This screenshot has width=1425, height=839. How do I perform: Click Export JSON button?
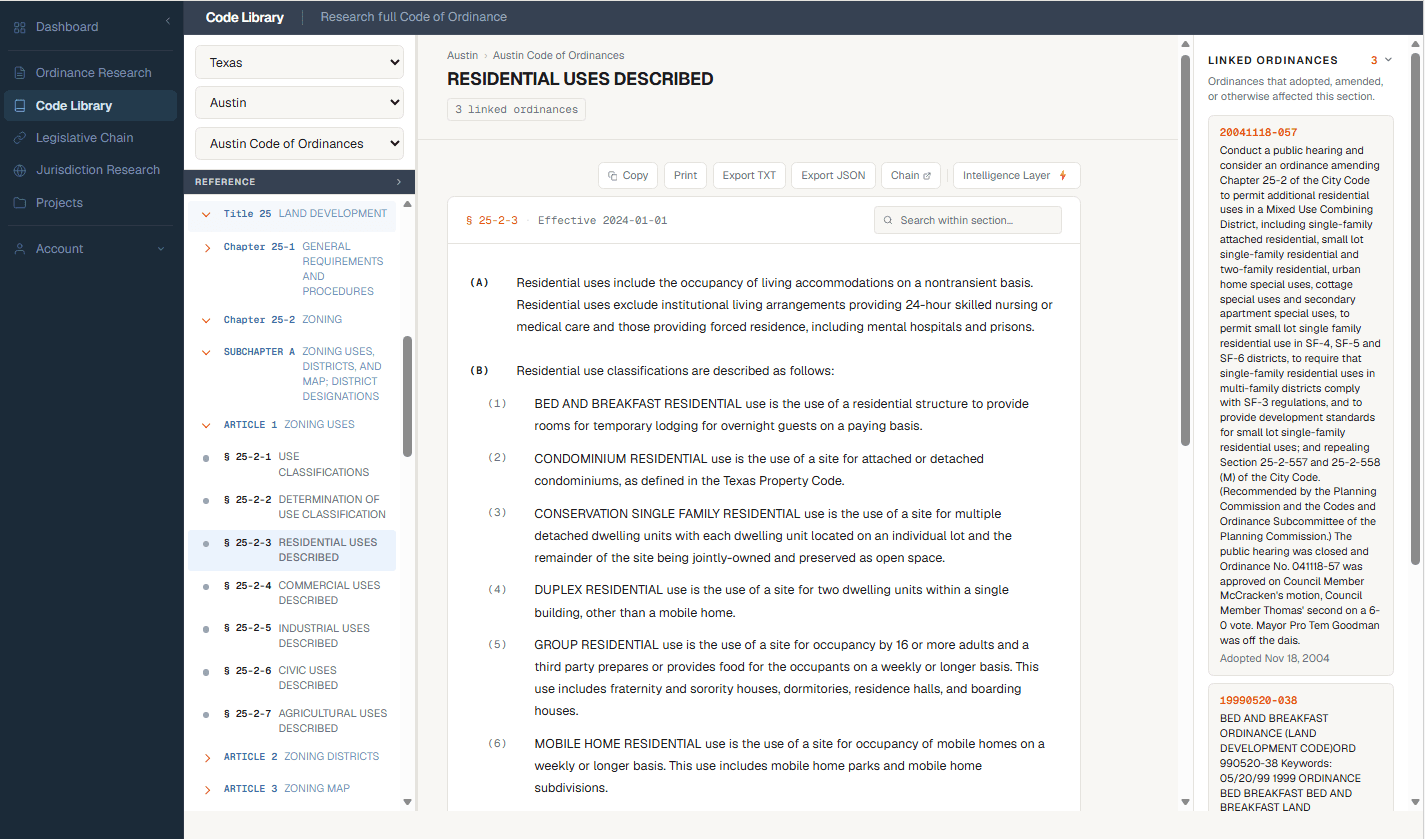pyautogui.click(x=834, y=175)
